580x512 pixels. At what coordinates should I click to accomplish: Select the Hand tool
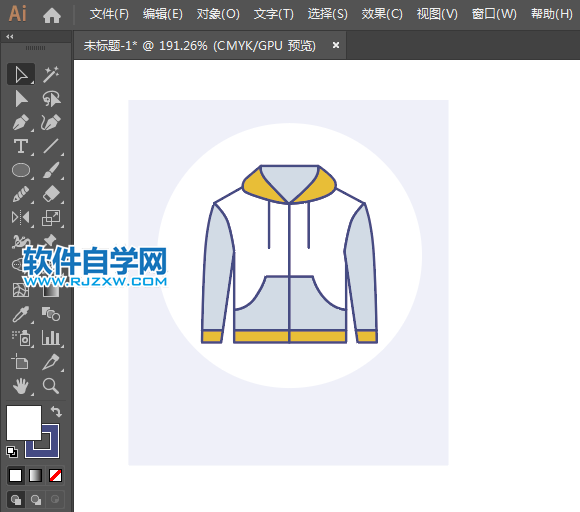(21, 386)
